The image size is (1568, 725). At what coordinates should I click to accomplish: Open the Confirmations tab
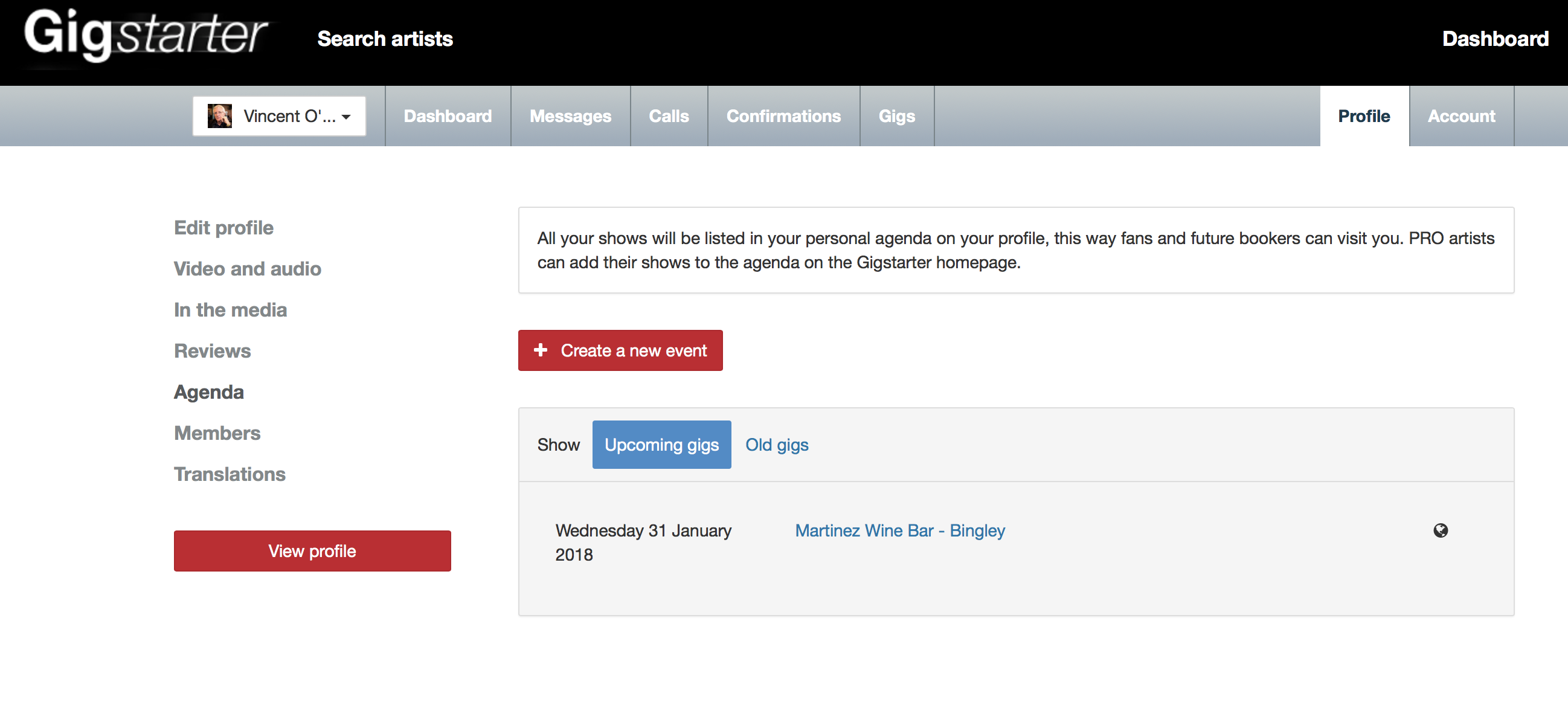783,115
